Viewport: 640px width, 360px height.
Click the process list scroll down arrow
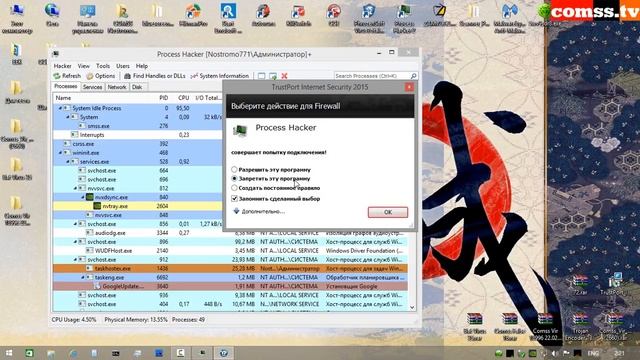pyautogui.click(x=412, y=307)
